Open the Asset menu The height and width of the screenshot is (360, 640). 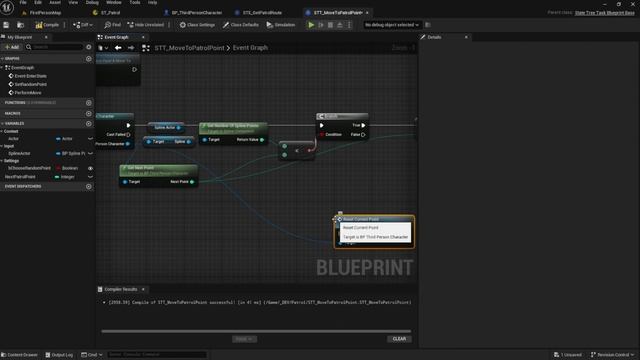[55, 2]
